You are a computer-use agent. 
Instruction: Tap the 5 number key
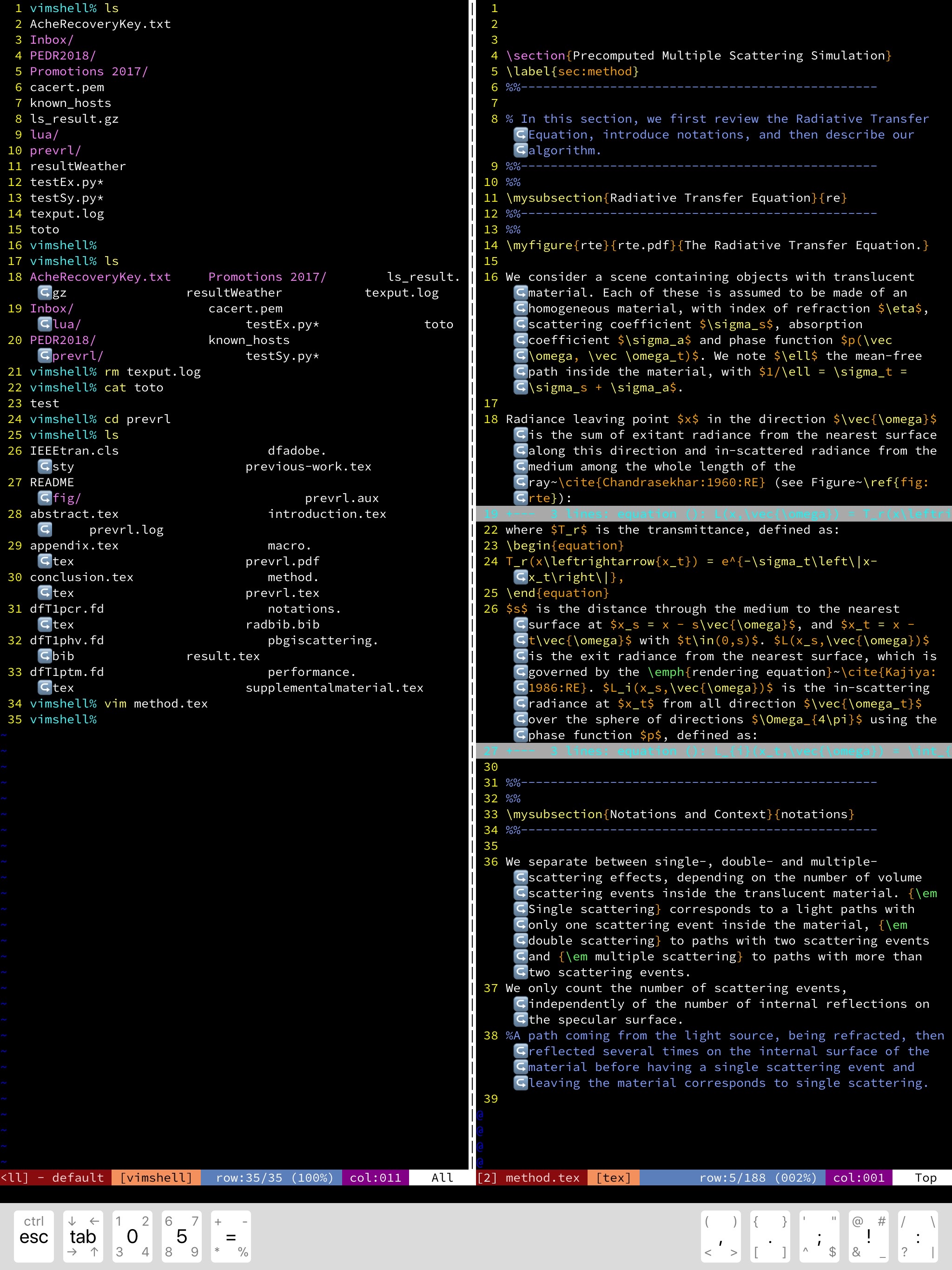181,1237
